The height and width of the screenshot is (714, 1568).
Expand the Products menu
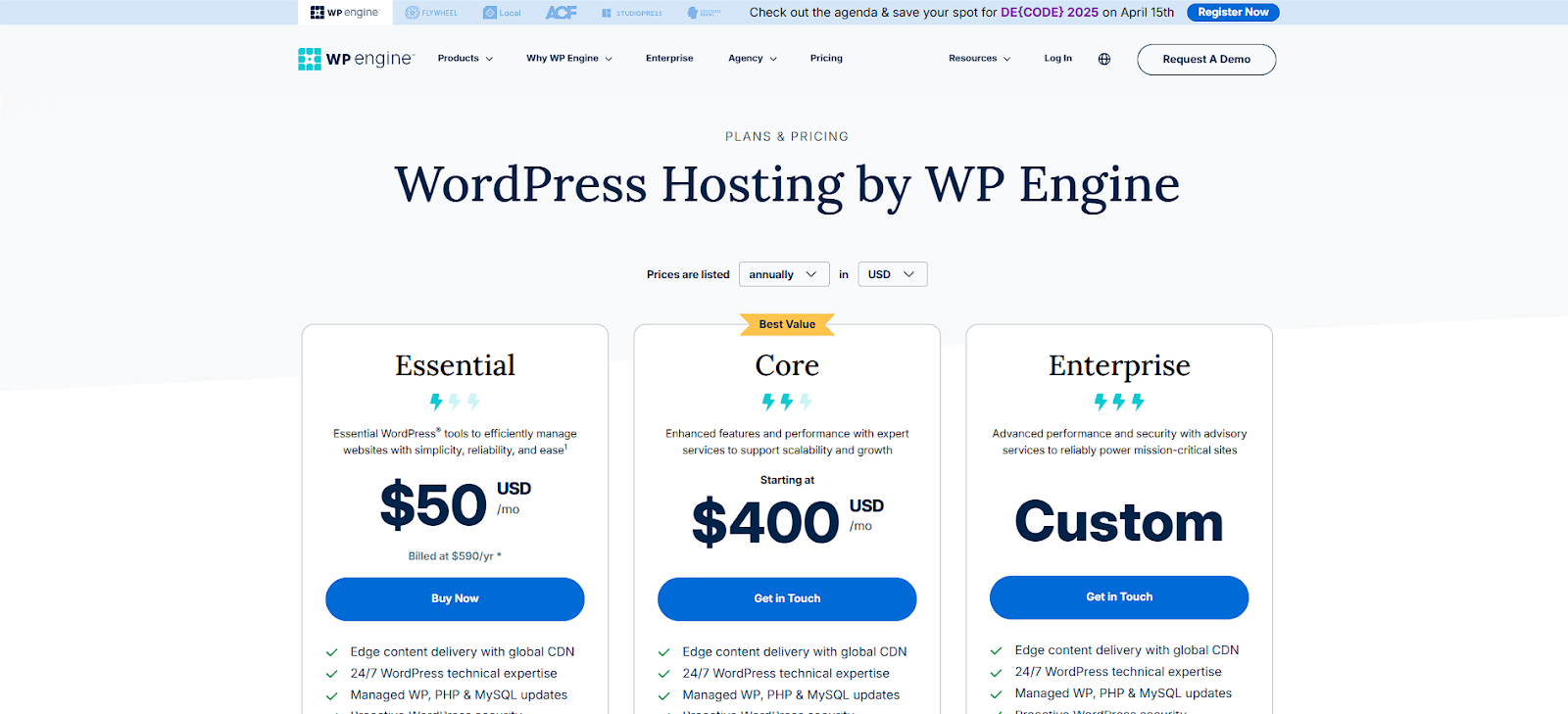click(x=465, y=59)
